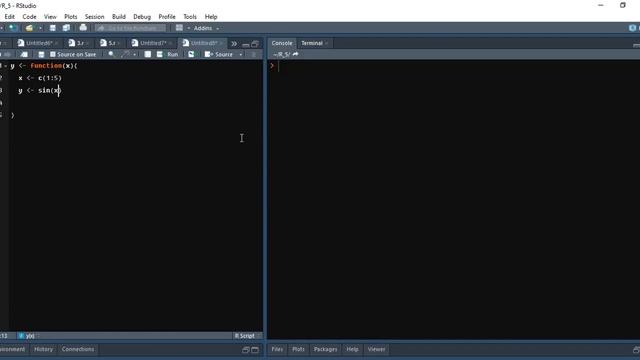Show more editor tabs with double chevron

[x=234, y=43]
